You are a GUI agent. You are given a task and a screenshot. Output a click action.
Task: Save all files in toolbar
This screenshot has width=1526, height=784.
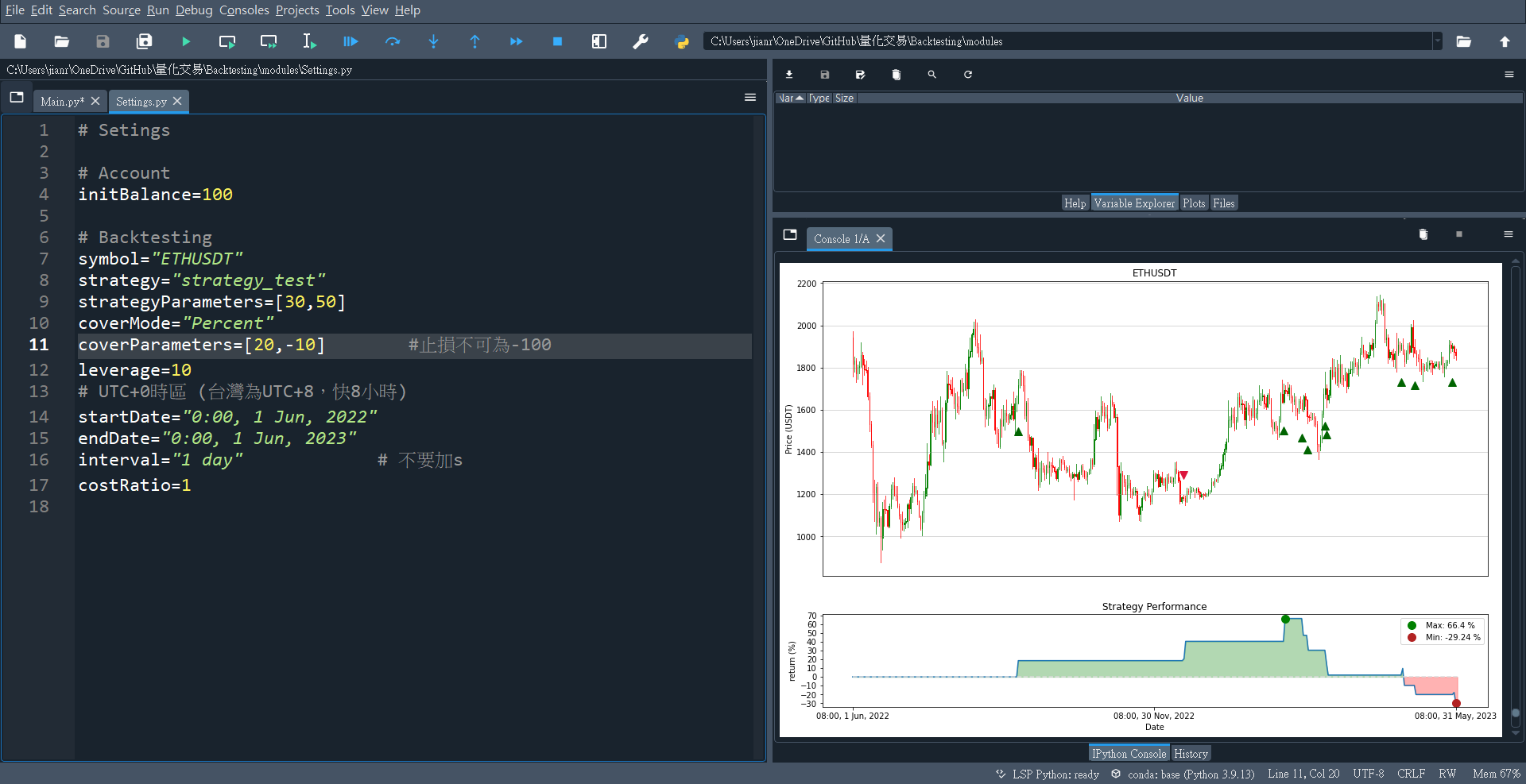pyautogui.click(x=144, y=41)
